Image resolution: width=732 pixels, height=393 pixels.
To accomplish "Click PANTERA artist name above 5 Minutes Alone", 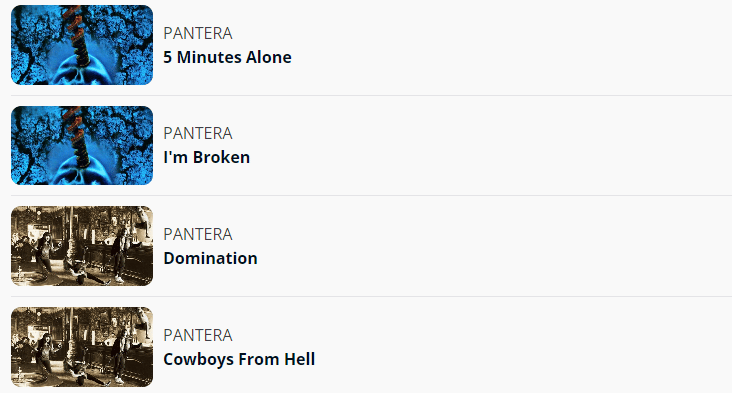I will (x=197, y=33).
